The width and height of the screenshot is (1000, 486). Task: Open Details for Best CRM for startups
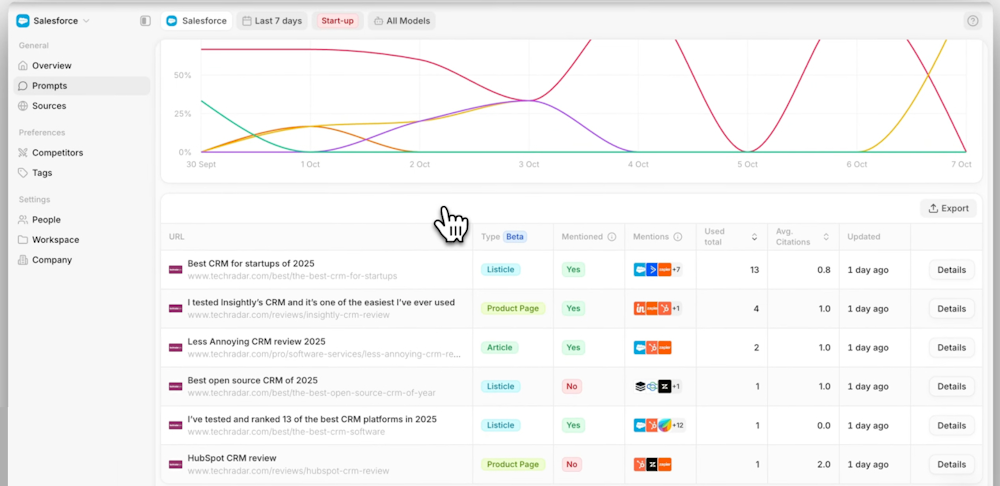(x=951, y=270)
